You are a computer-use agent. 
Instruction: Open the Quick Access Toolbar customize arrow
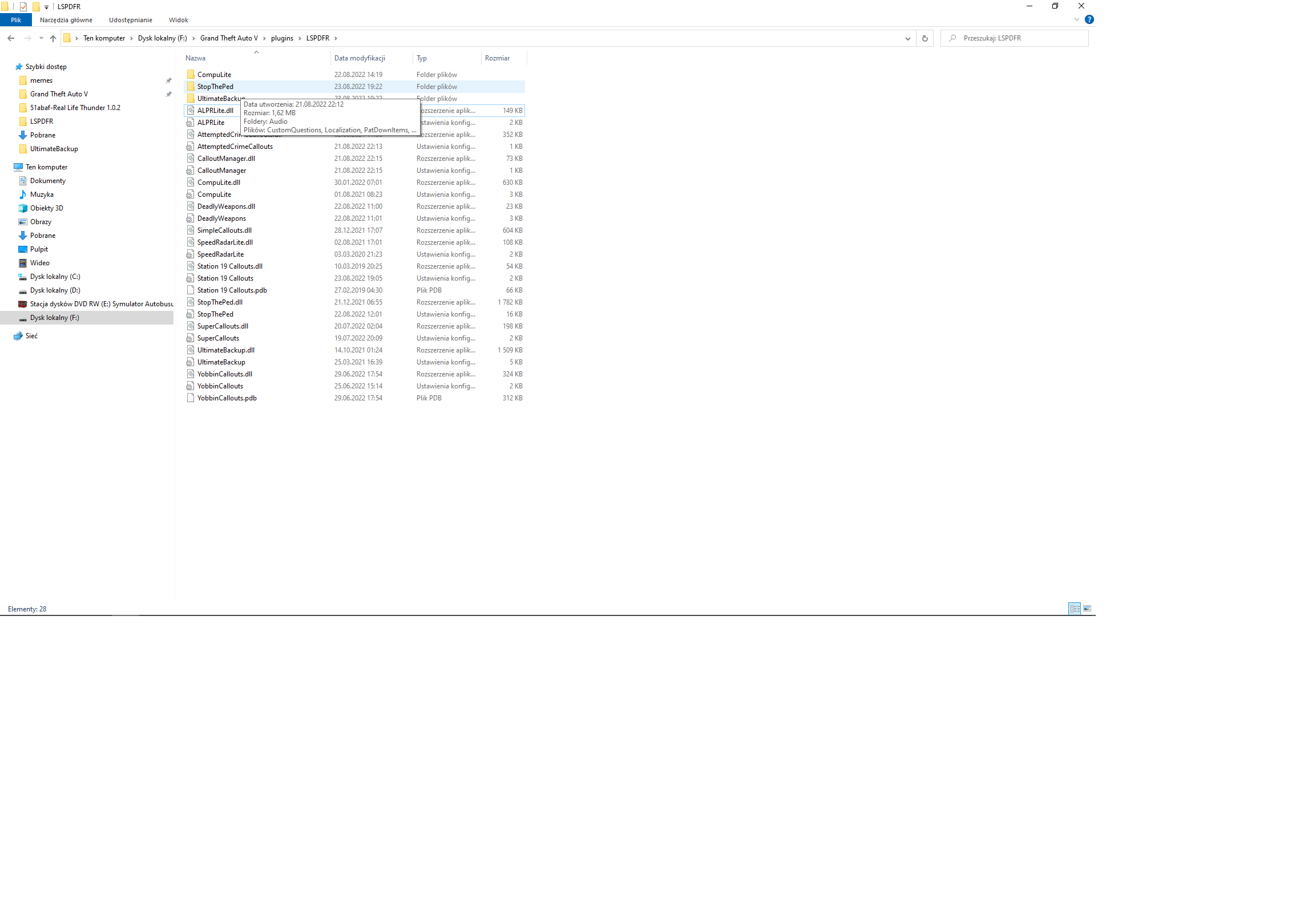(47, 7)
